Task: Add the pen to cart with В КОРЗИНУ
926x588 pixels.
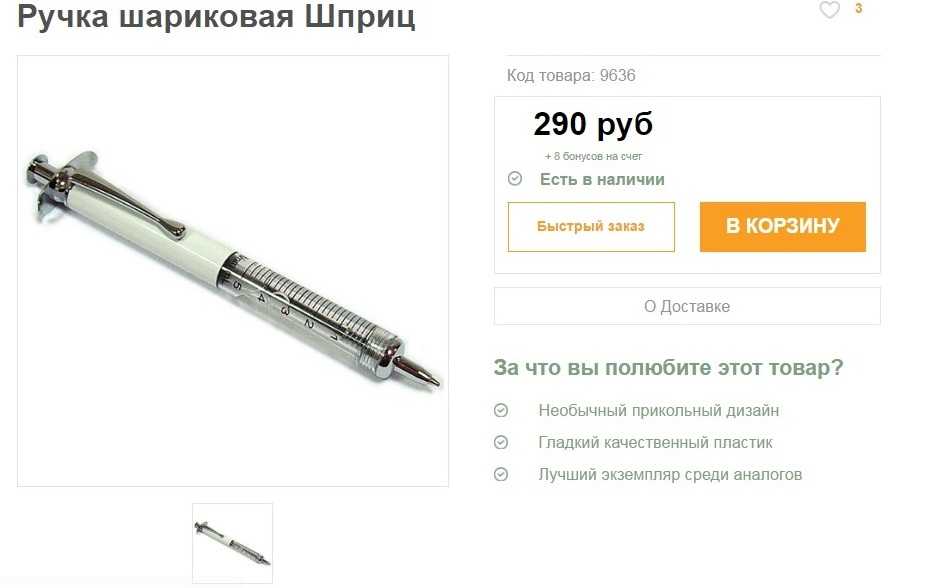Action: pos(782,227)
